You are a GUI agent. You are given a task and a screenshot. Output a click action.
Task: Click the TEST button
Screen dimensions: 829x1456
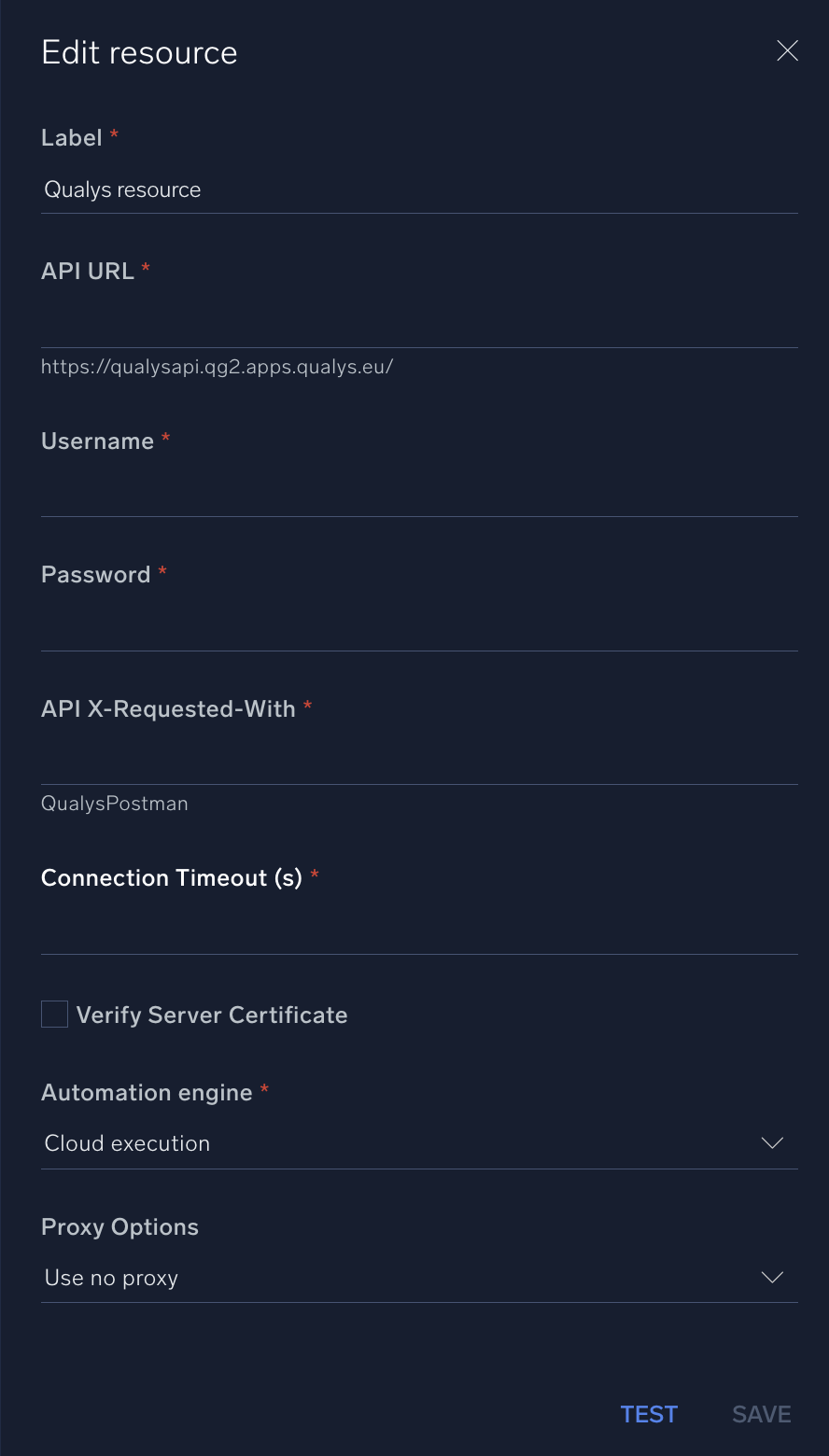(649, 1414)
